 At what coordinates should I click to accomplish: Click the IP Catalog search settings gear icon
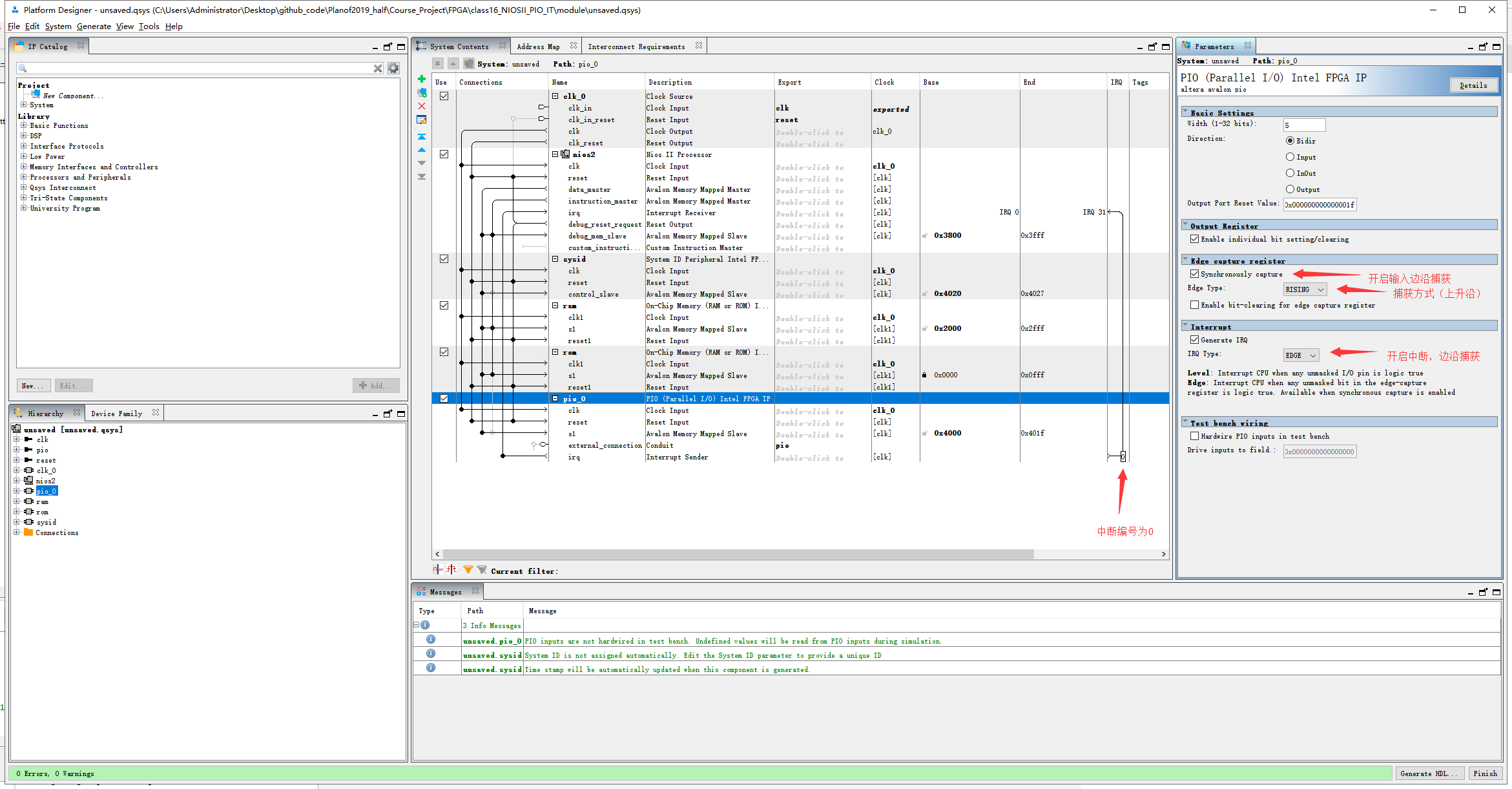[x=393, y=68]
